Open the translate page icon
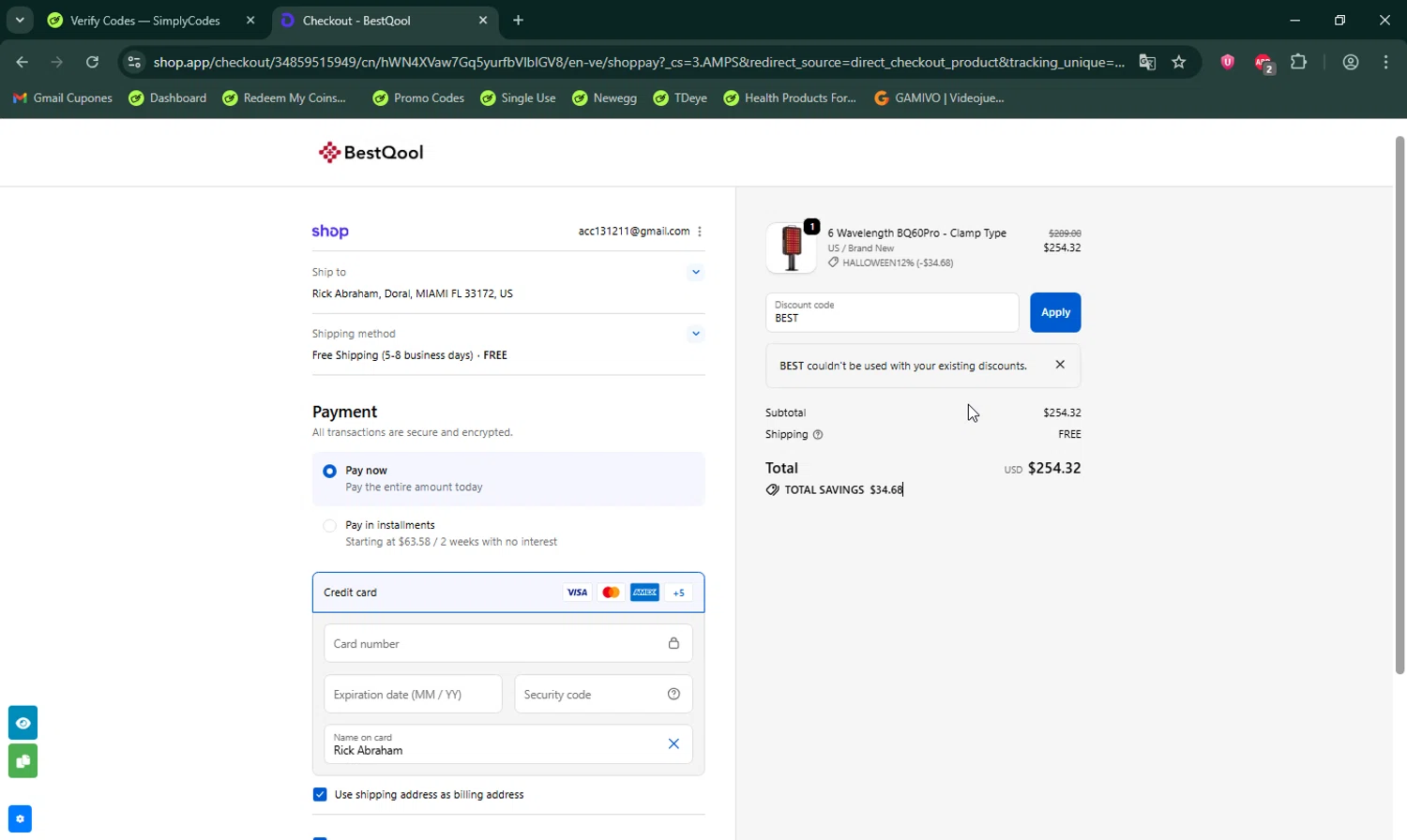The height and width of the screenshot is (840, 1407). coord(1147,62)
